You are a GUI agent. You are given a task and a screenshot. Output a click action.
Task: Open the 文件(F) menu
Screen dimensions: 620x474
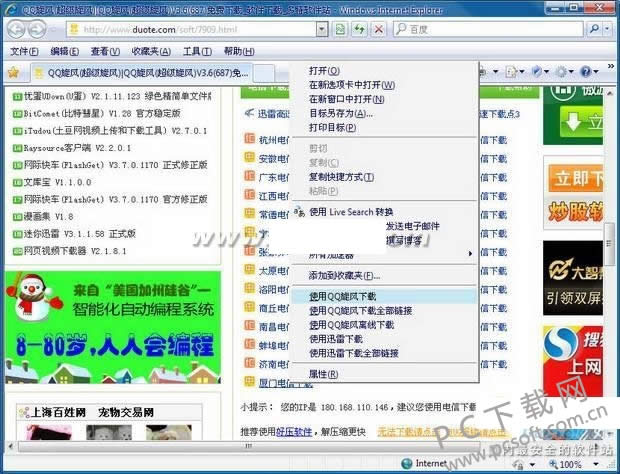point(24,51)
